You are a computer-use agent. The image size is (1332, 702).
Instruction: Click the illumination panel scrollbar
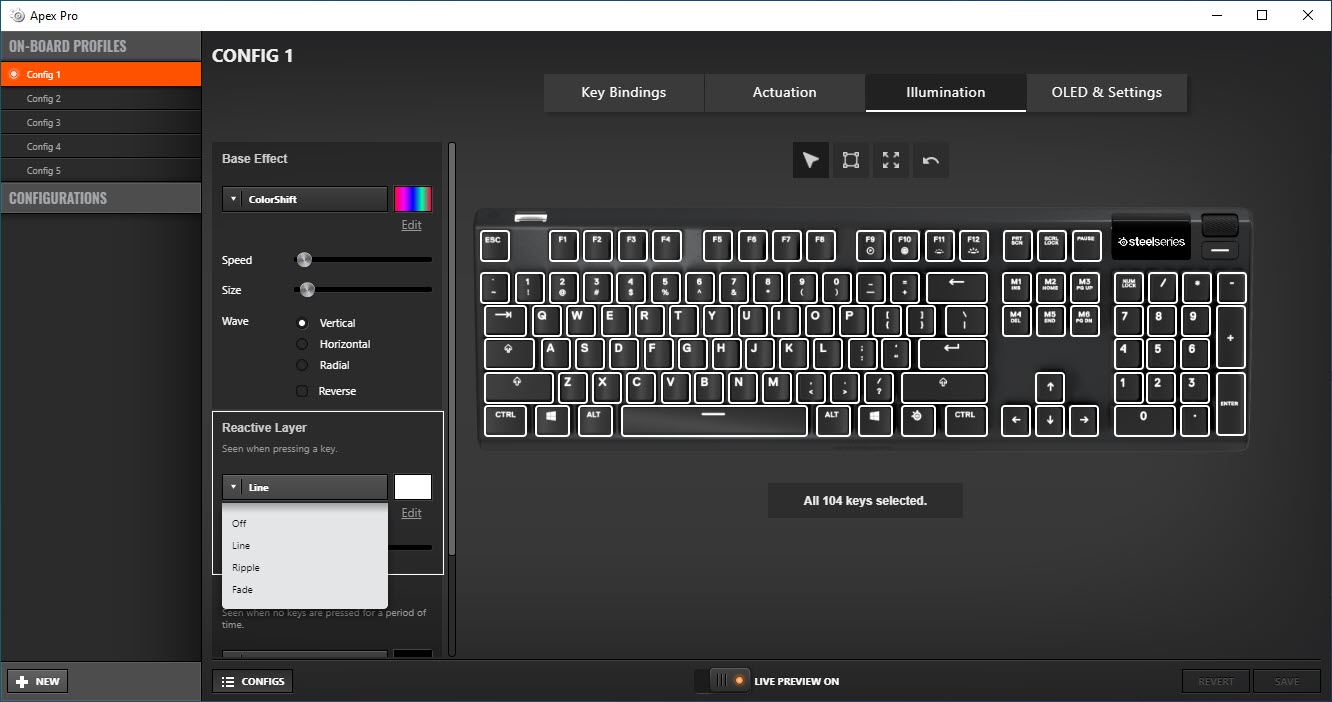click(x=452, y=349)
